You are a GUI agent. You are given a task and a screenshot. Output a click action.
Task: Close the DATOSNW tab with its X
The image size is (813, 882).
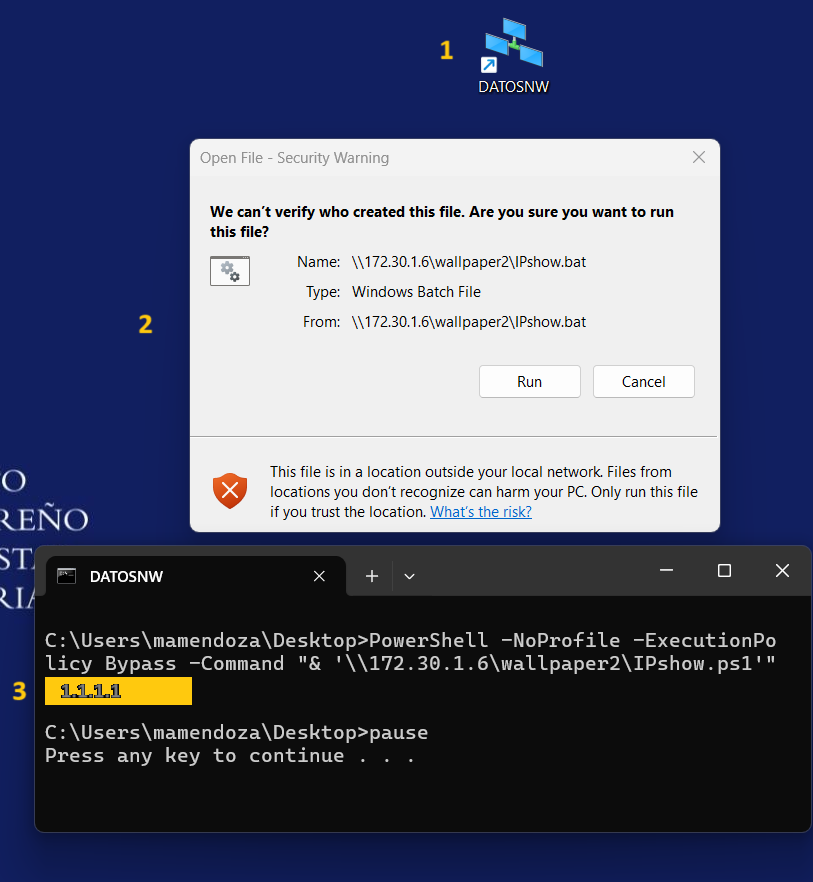[319, 576]
